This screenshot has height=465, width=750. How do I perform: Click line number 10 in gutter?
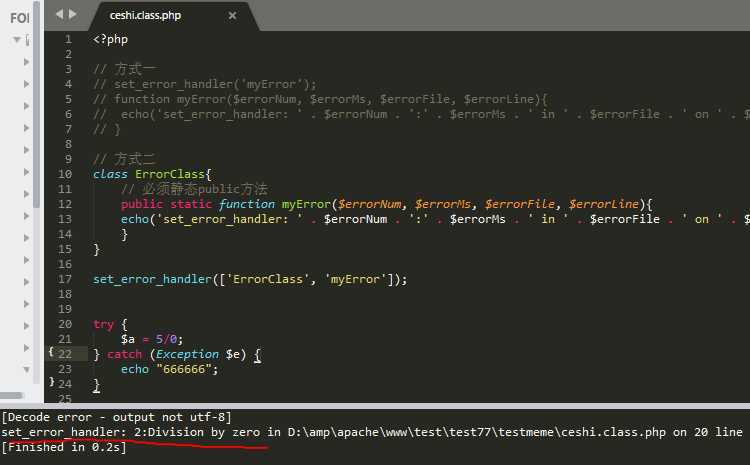tap(65, 174)
